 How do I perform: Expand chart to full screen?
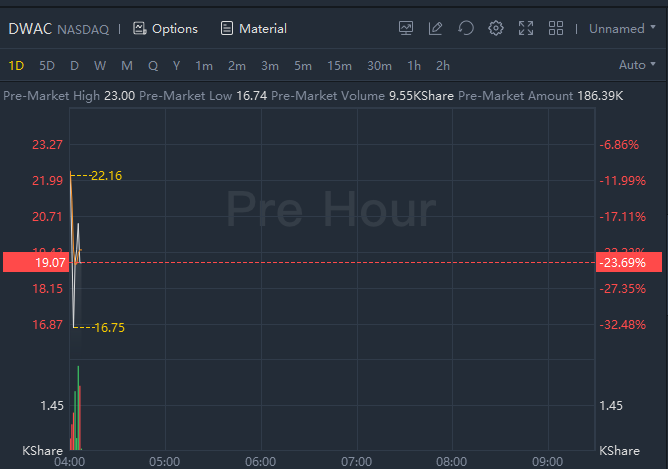526,28
